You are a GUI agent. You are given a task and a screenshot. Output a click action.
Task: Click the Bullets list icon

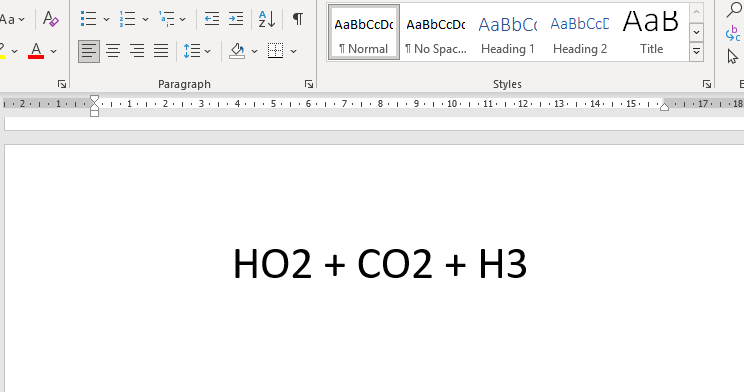[88, 19]
